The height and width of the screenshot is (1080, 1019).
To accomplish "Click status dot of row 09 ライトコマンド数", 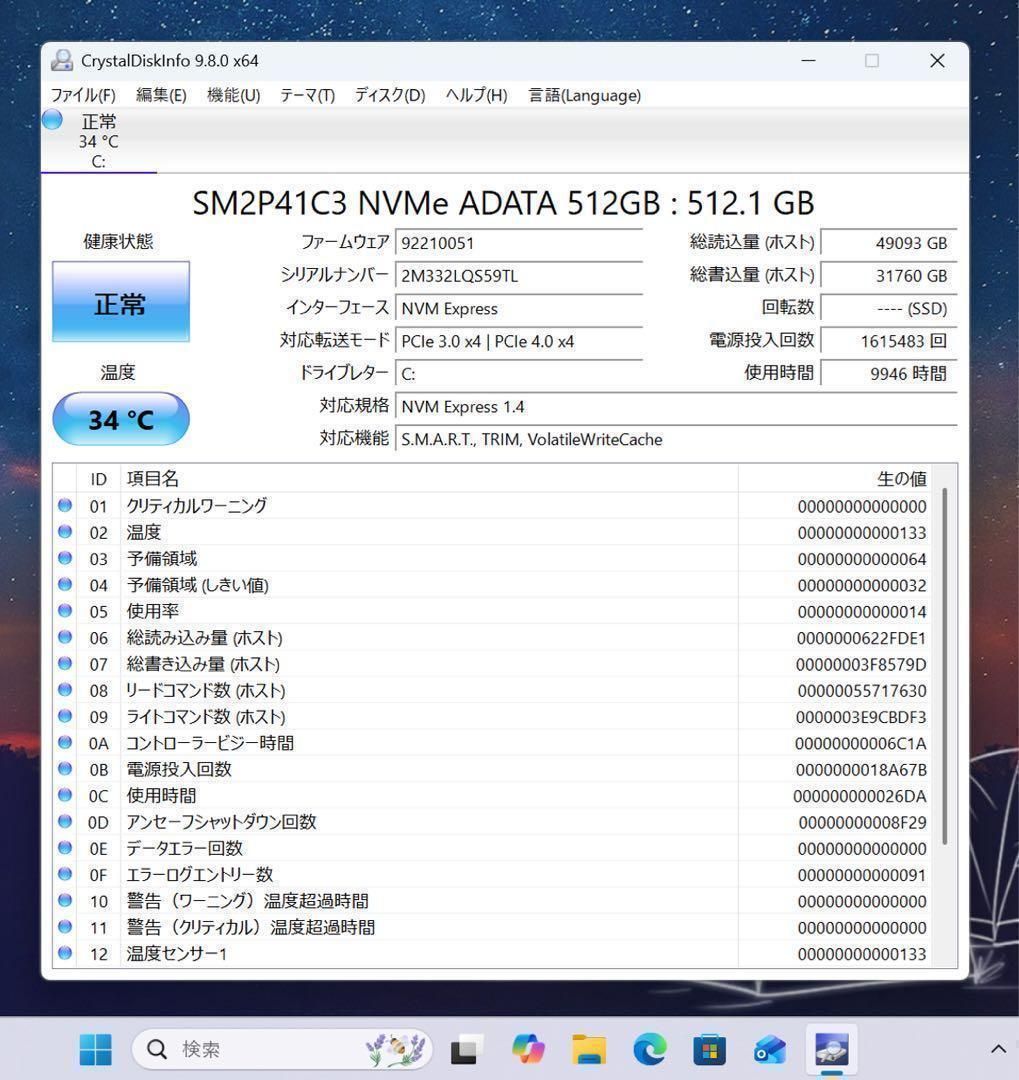I will (65, 716).
